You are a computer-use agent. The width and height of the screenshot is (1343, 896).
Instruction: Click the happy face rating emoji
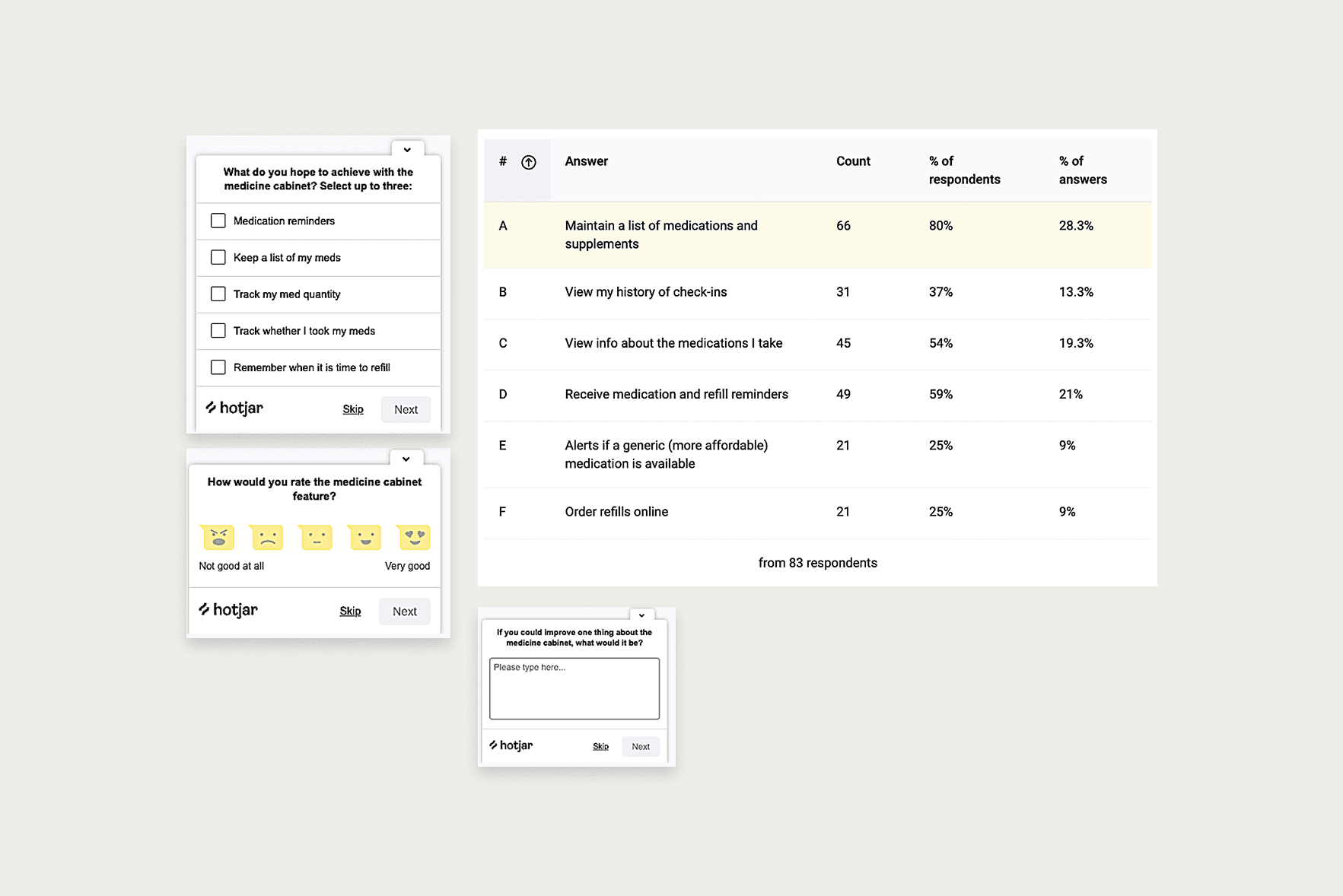click(365, 537)
